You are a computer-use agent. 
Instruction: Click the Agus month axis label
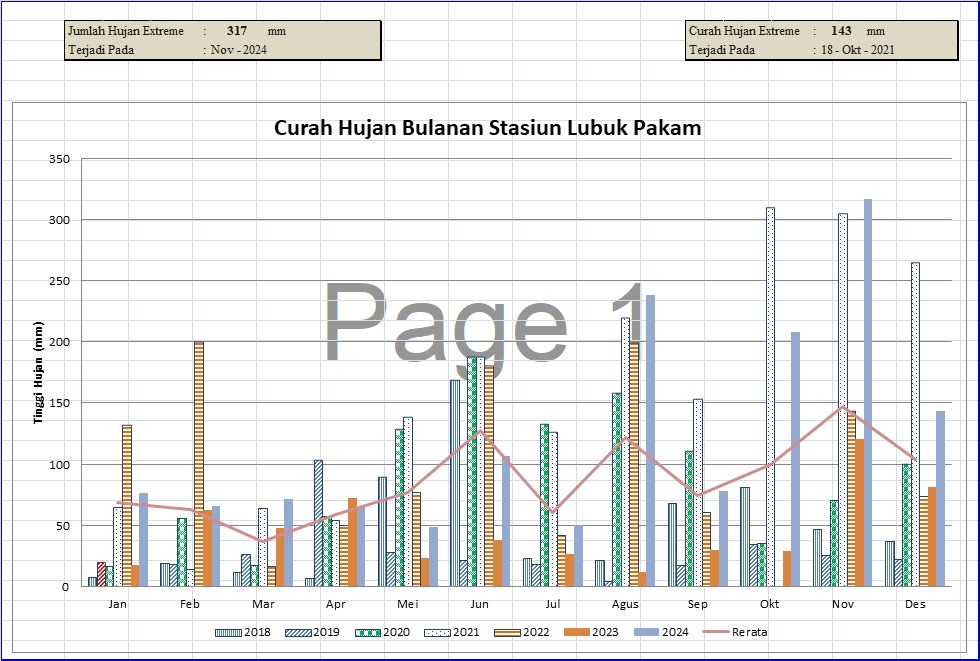click(x=625, y=605)
